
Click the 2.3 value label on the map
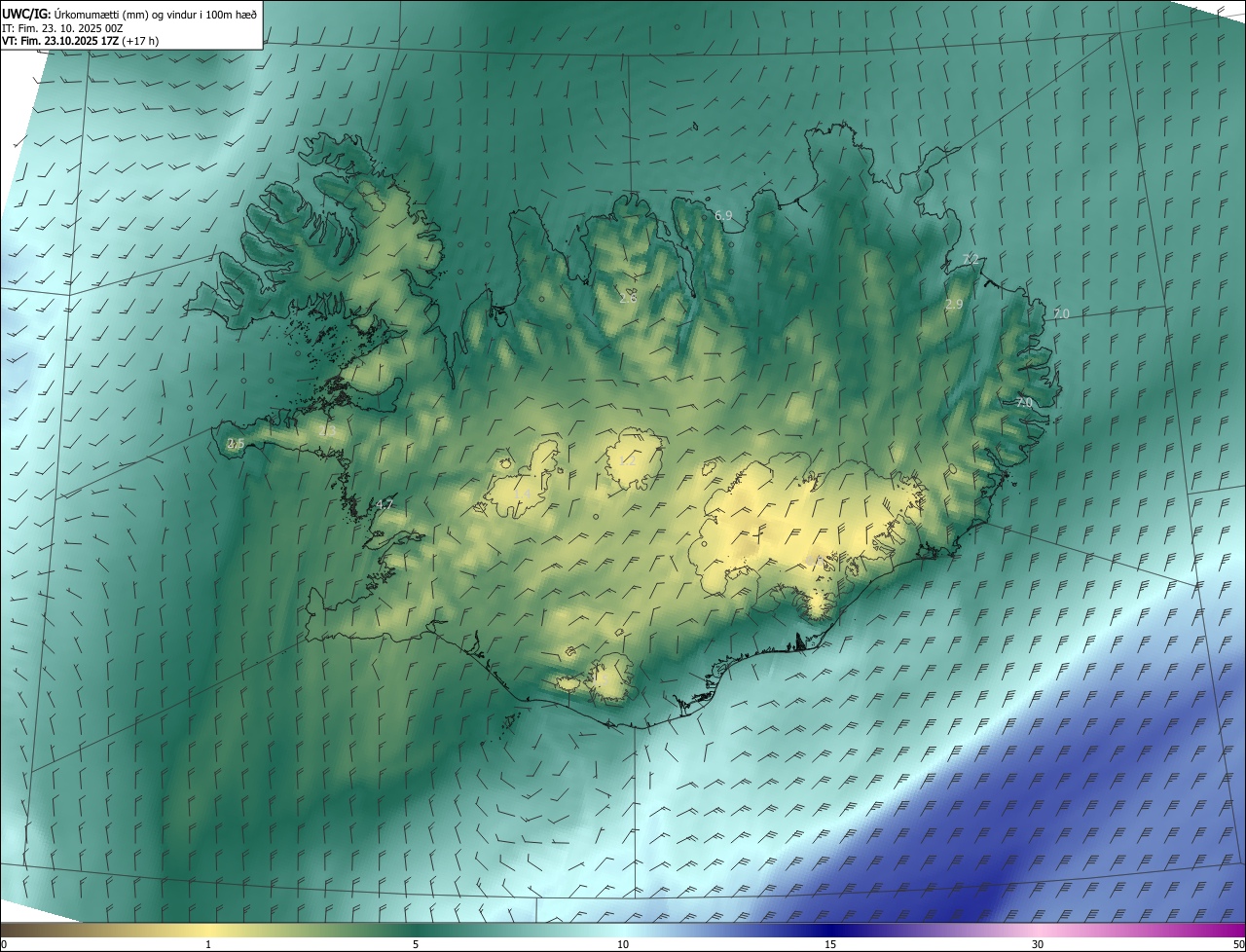pyautogui.click(x=327, y=430)
